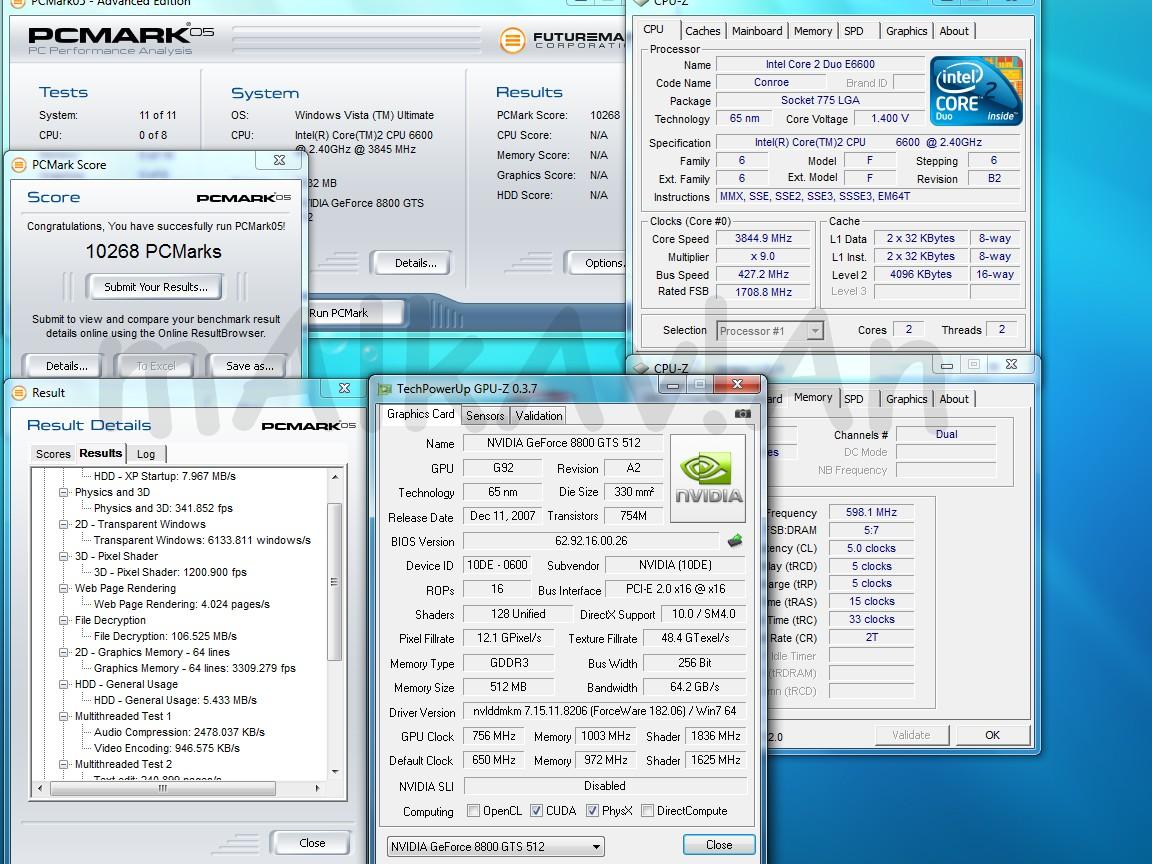
Task: Open the Caches tab in upper CPU-Z
Action: click(702, 31)
